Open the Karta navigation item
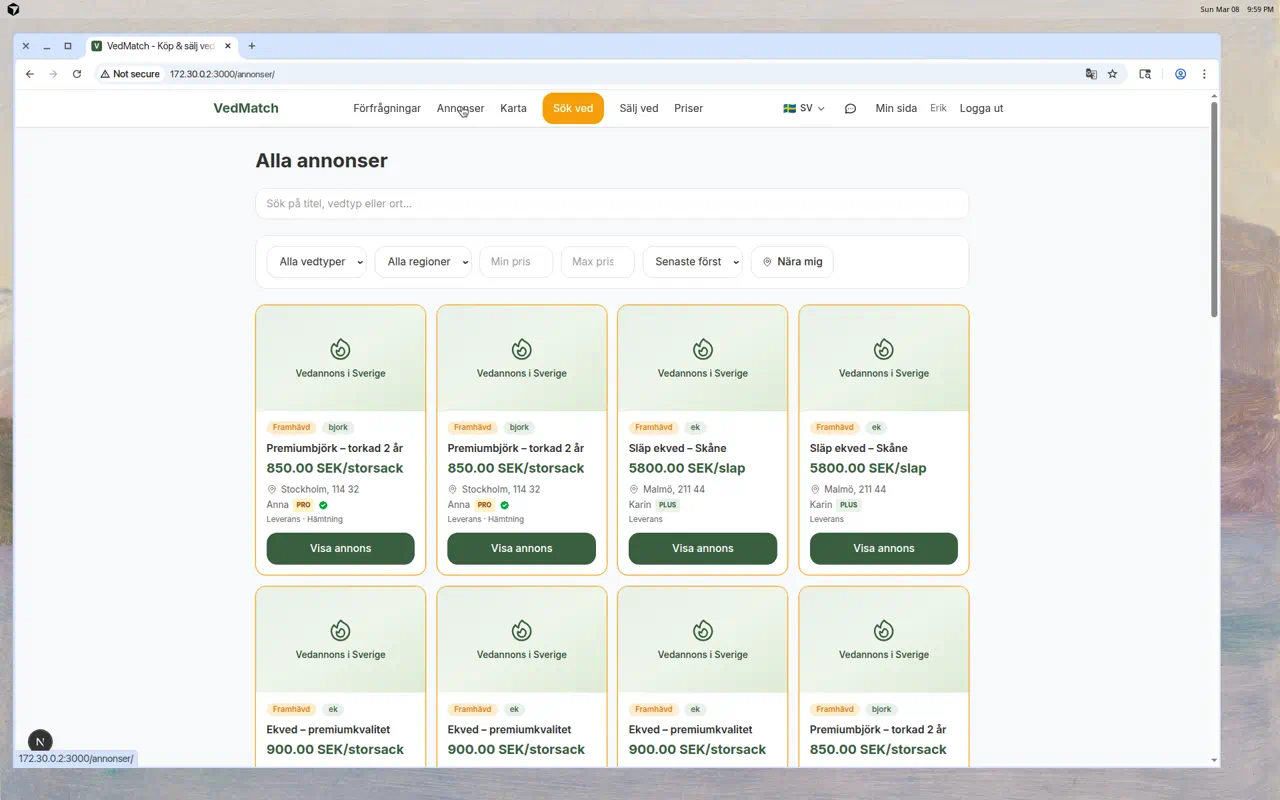Screen dimensions: 1280x800 (x=513, y=109)
